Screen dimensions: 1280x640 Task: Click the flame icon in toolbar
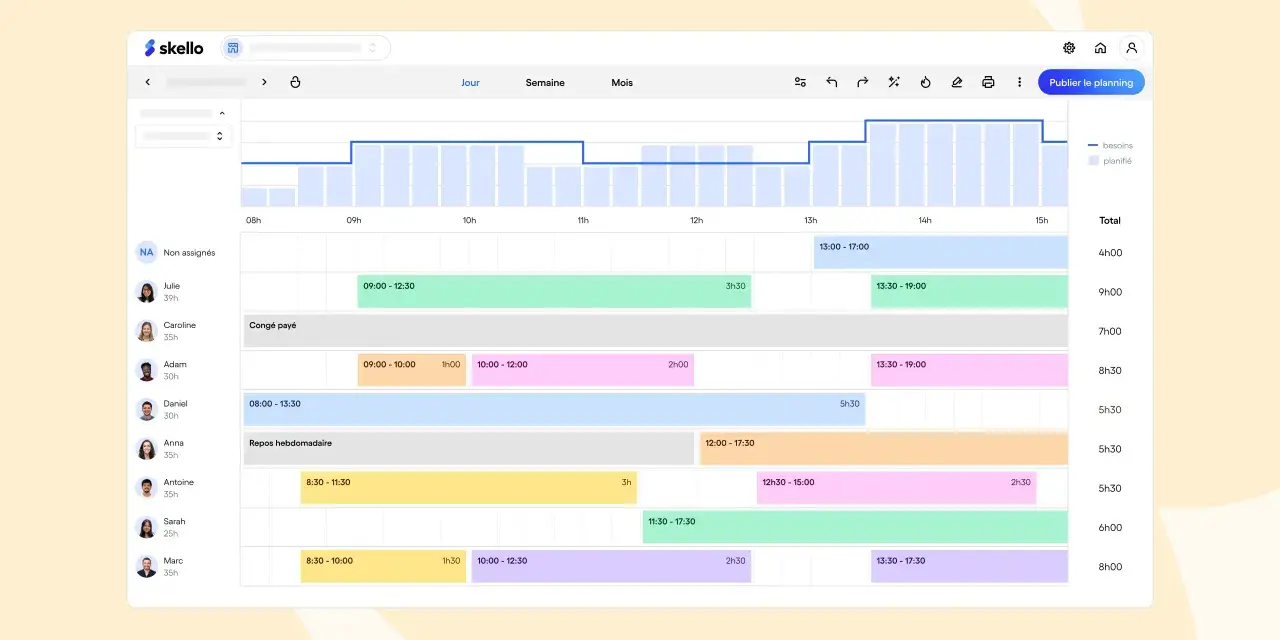pyautogui.click(x=925, y=82)
